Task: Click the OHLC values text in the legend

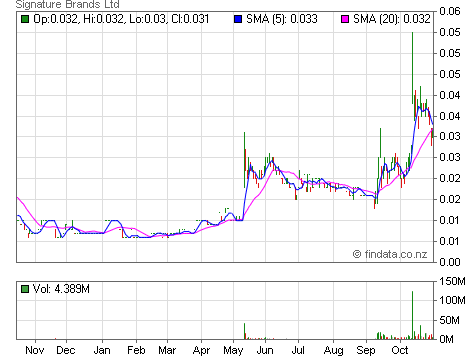Action: [x=121, y=19]
